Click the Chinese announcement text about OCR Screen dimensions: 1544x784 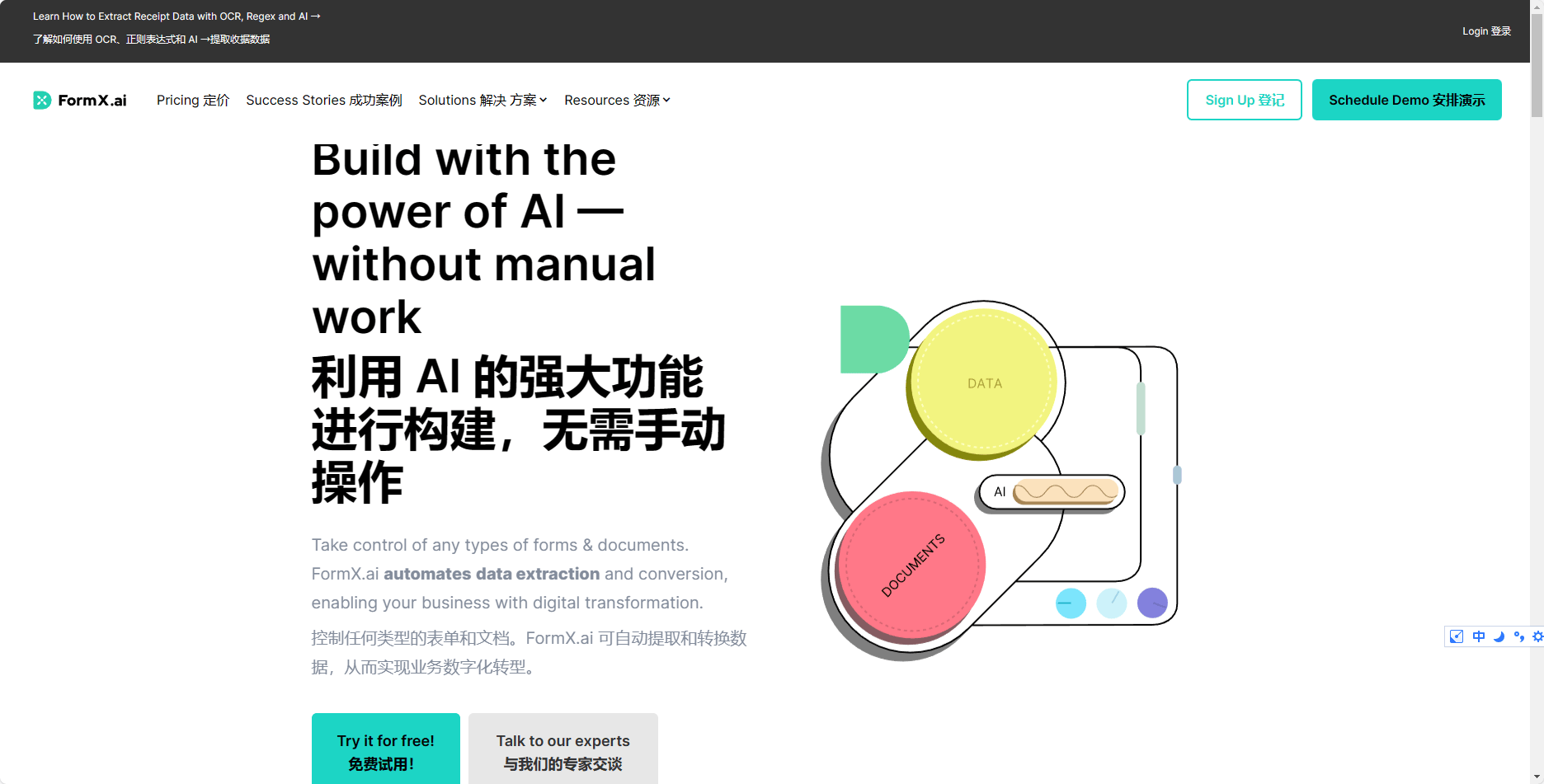coord(151,40)
